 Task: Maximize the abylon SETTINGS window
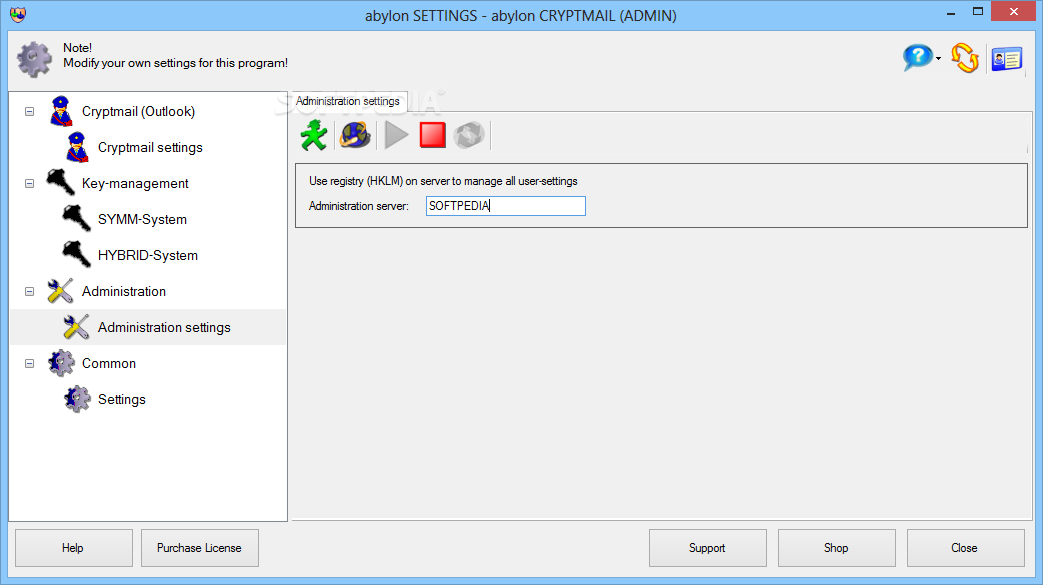click(978, 11)
